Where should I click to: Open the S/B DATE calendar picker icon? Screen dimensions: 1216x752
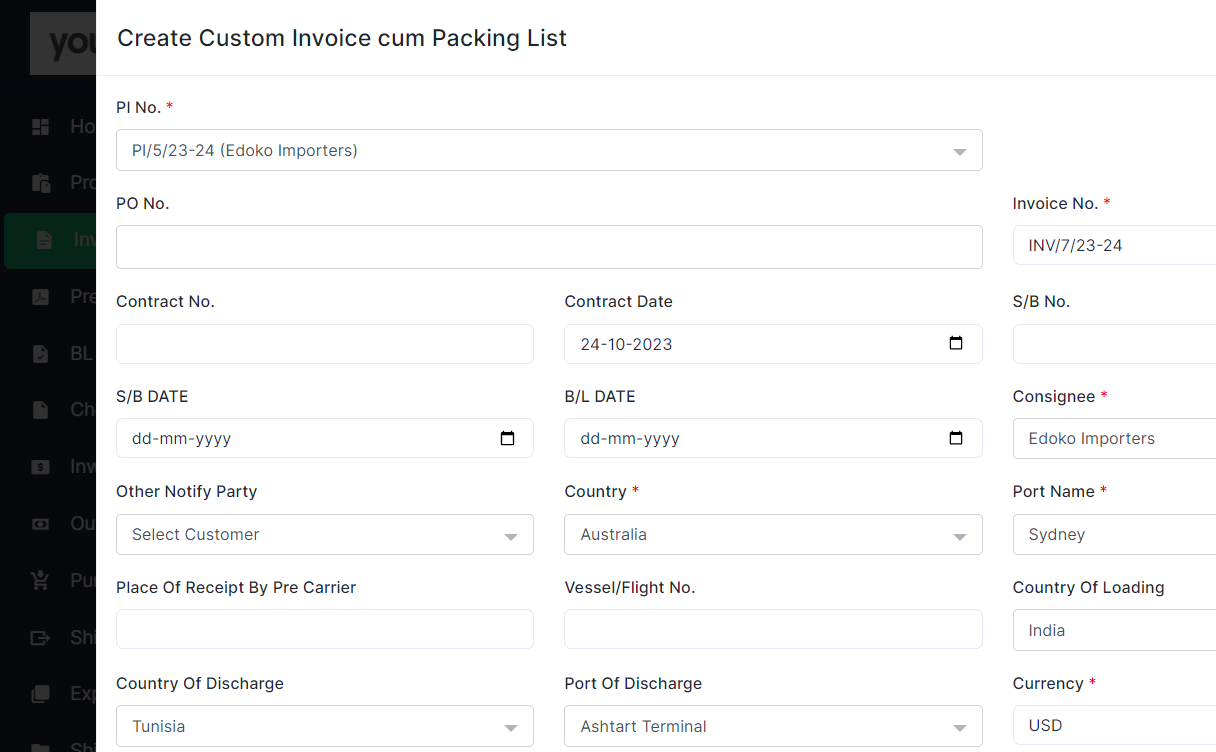coord(507,438)
